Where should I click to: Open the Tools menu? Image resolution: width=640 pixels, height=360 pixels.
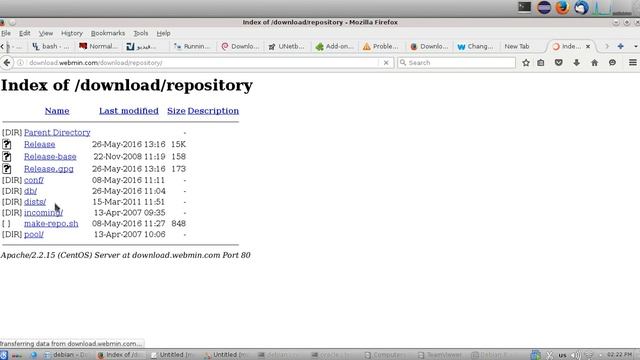pyautogui.click(x=141, y=33)
